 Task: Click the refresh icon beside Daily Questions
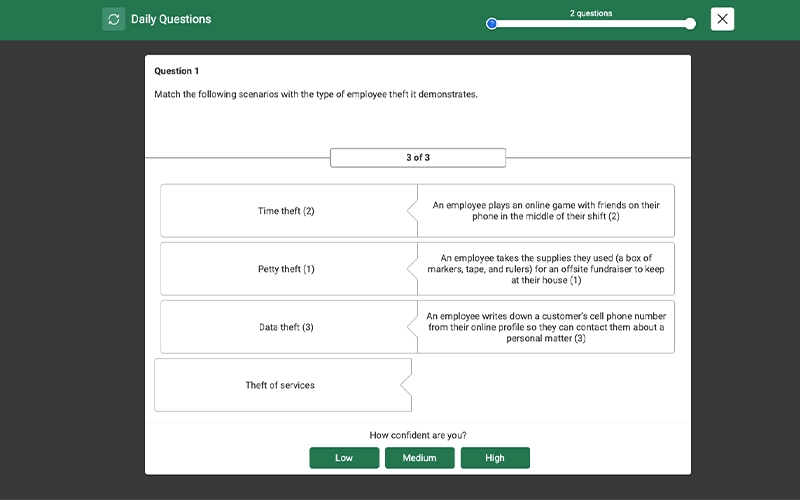coord(113,19)
